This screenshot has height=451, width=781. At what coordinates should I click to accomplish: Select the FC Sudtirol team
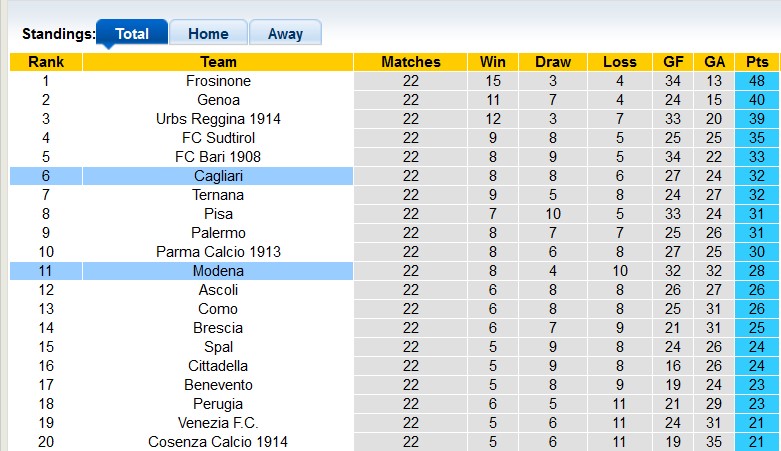[x=218, y=138]
